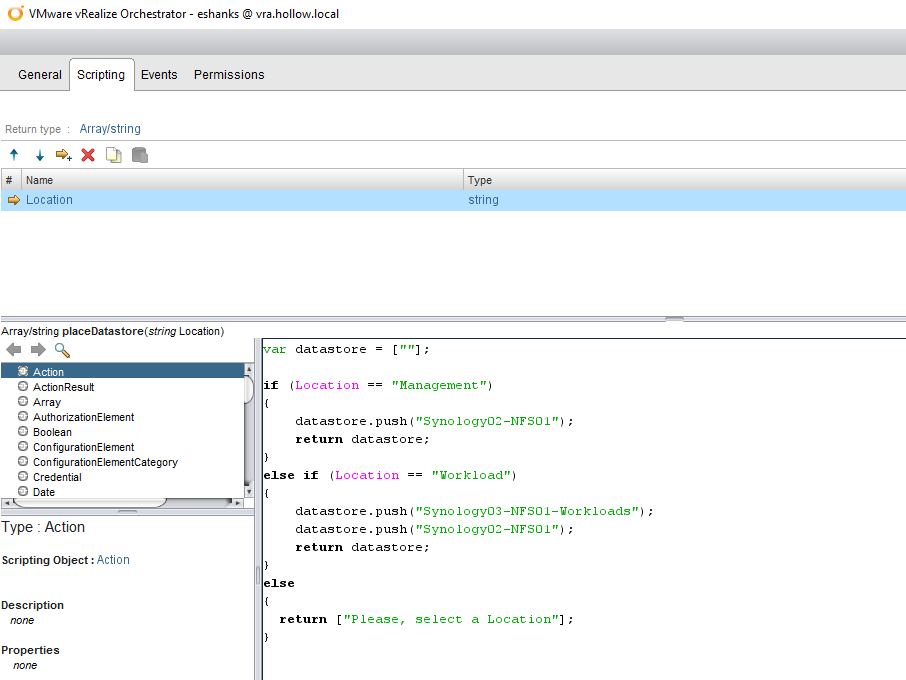Navigate back in the API explorer

(14, 349)
